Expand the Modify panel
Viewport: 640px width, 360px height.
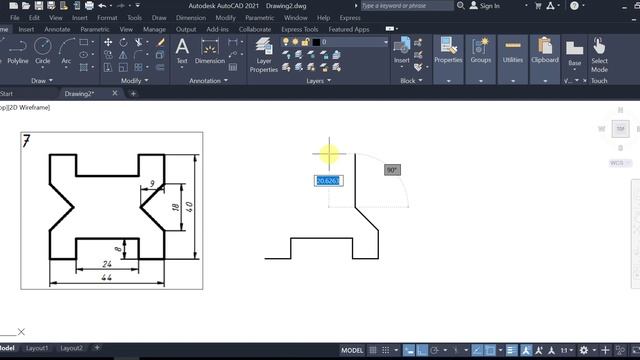(135, 81)
